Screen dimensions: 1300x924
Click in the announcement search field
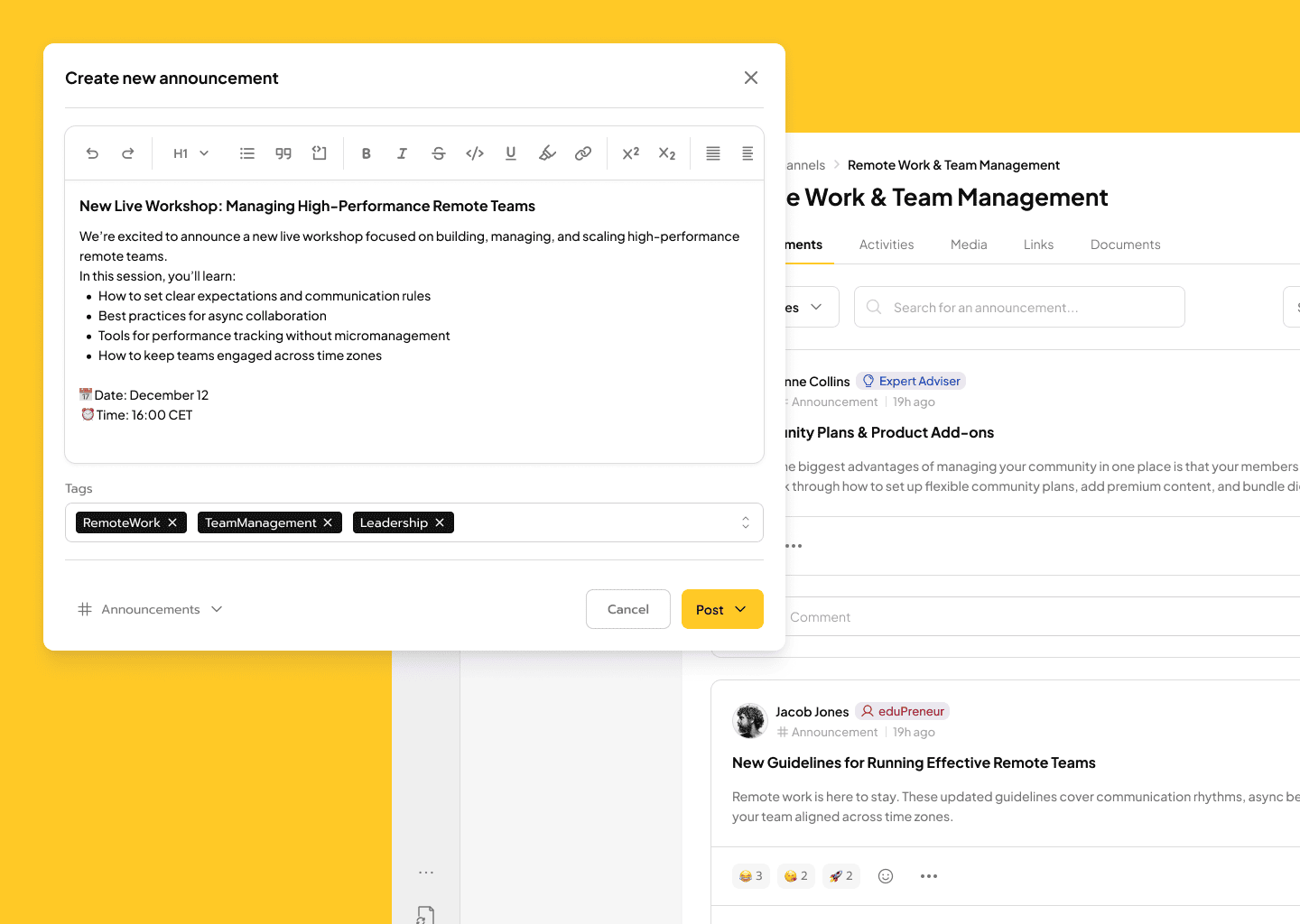coord(1019,307)
